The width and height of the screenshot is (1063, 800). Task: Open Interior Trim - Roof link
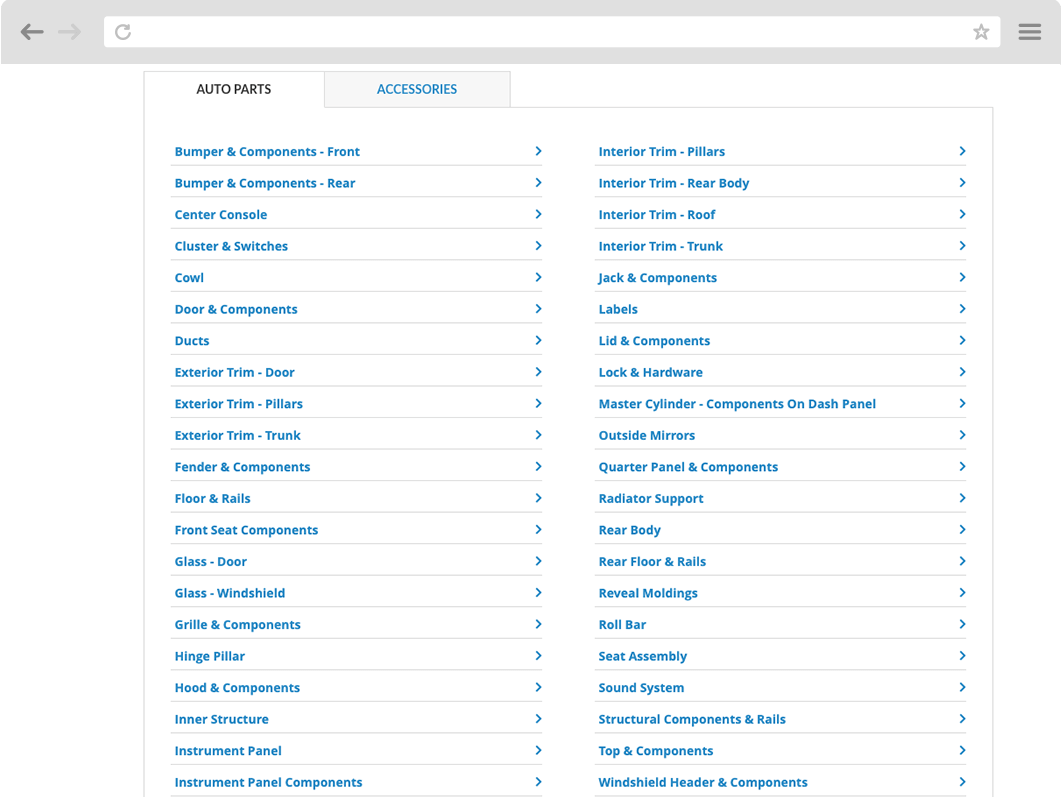(657, 215)
